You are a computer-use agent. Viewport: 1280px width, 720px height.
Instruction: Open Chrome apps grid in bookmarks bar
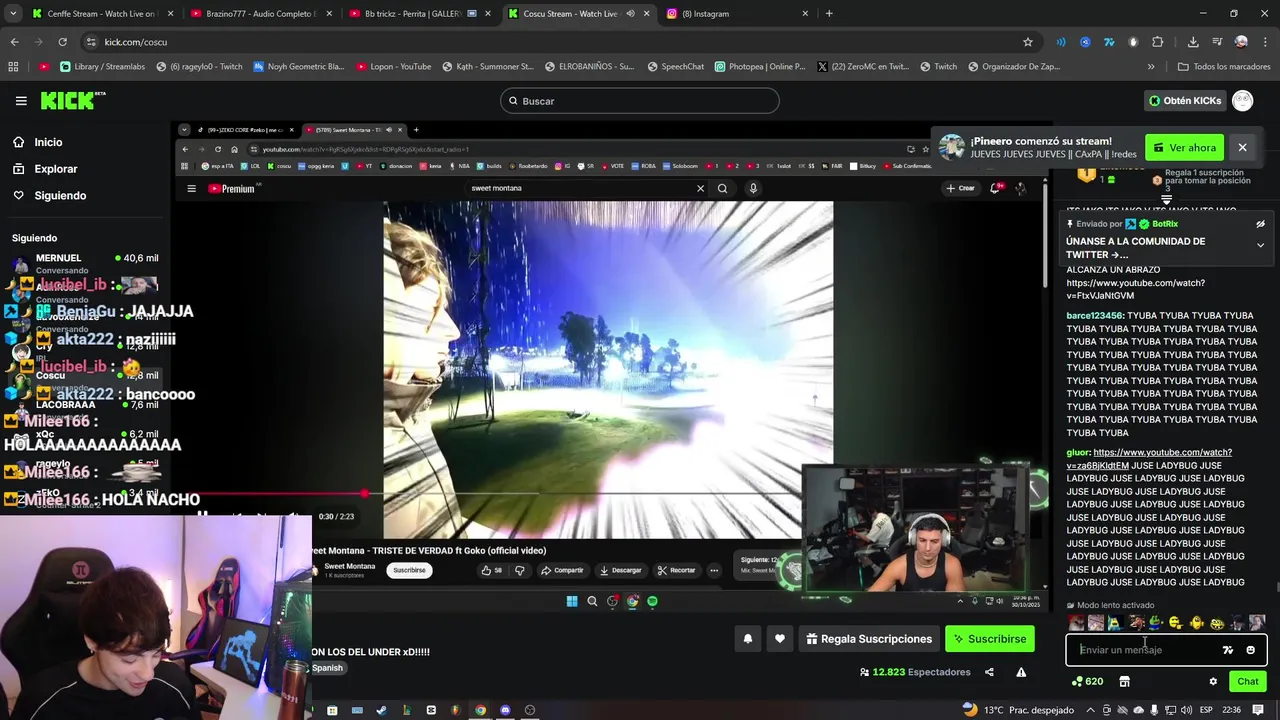coord(13,67)
